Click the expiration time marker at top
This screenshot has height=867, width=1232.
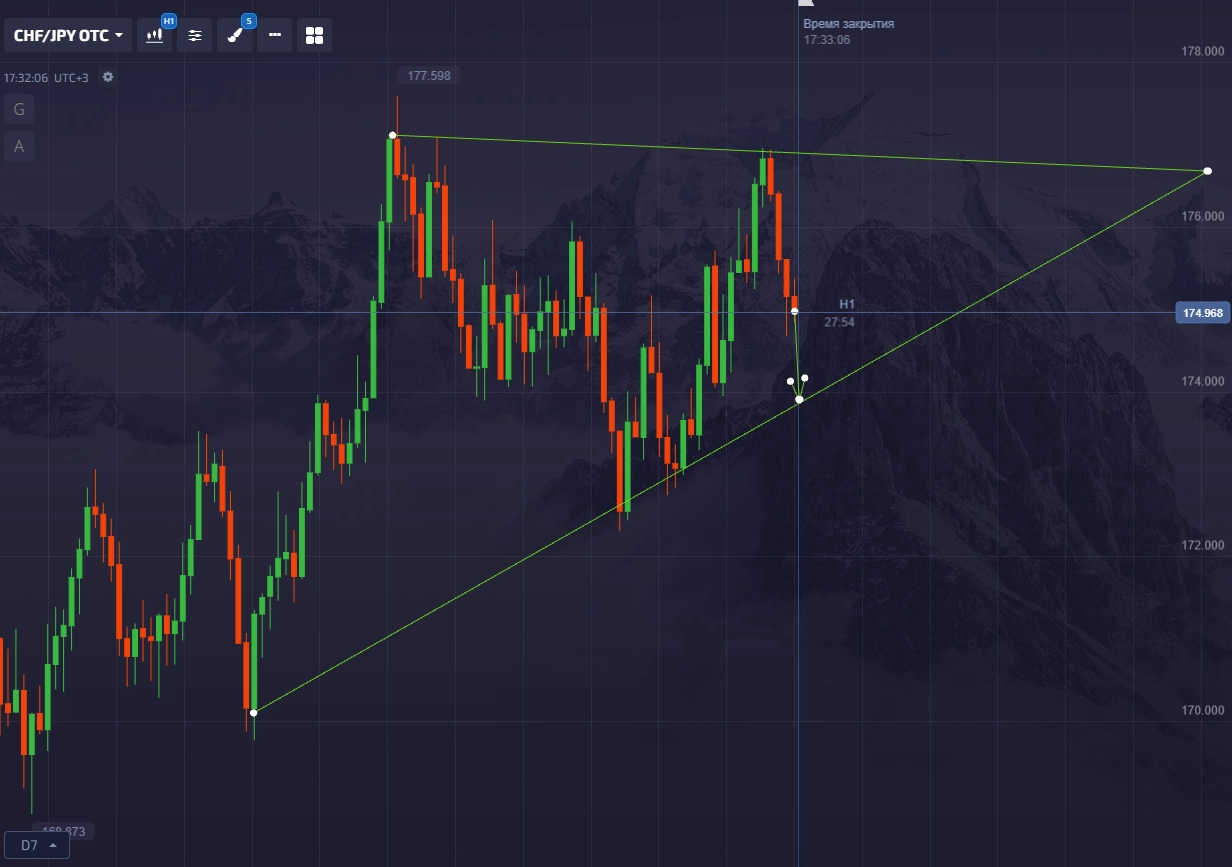pos(805,6)
